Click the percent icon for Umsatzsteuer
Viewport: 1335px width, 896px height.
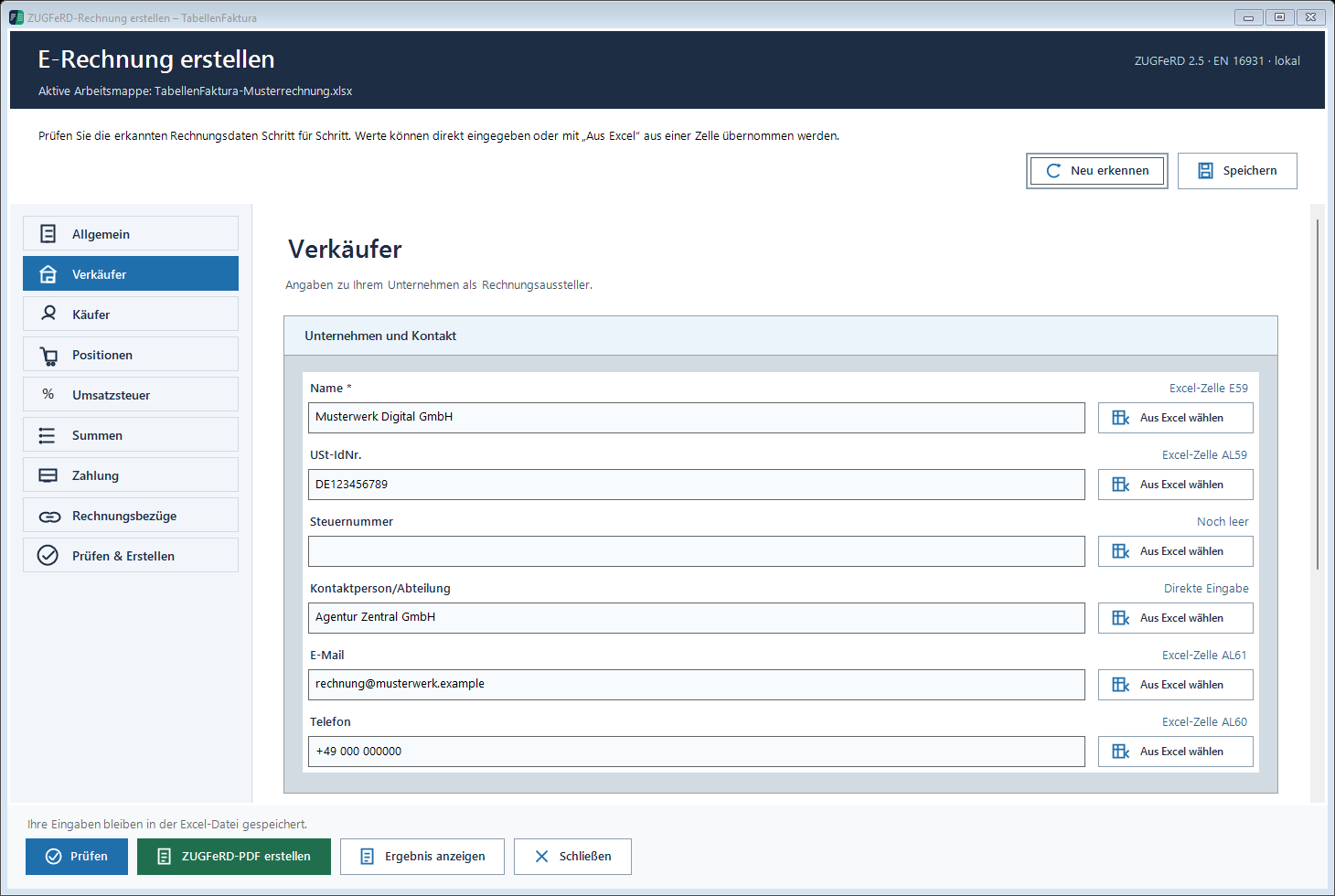point(48,394)
